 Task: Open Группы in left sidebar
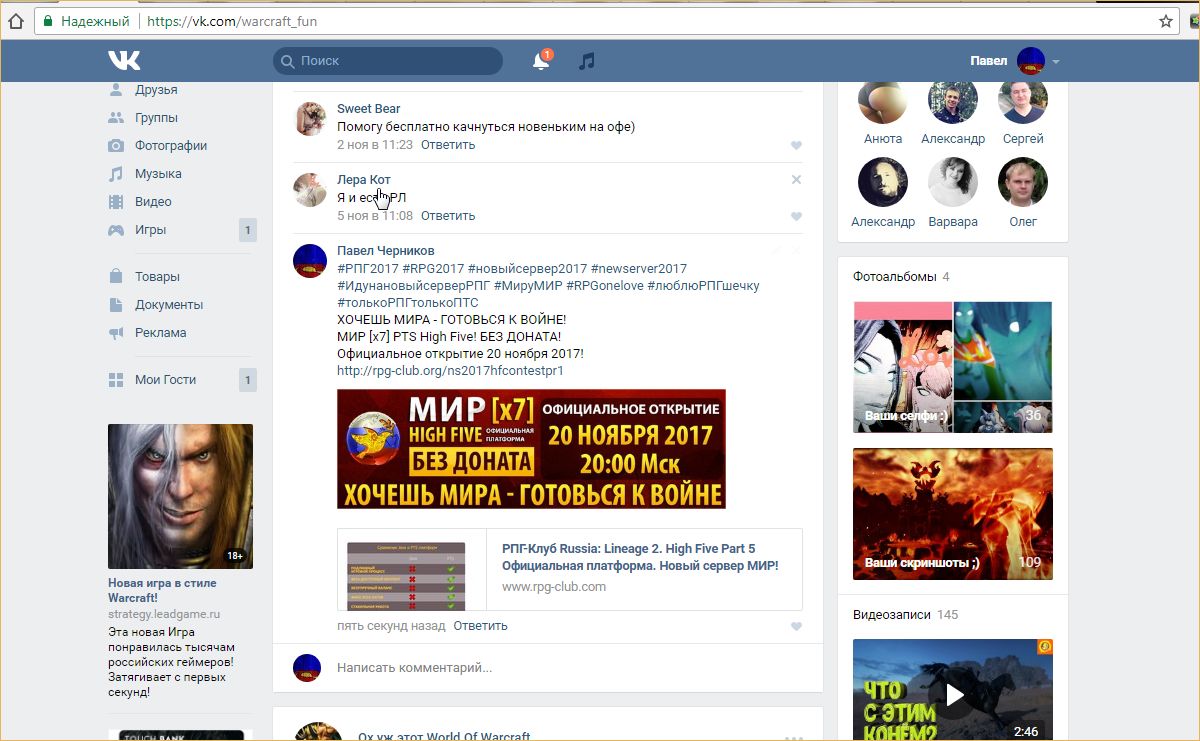tap(156, 117)
